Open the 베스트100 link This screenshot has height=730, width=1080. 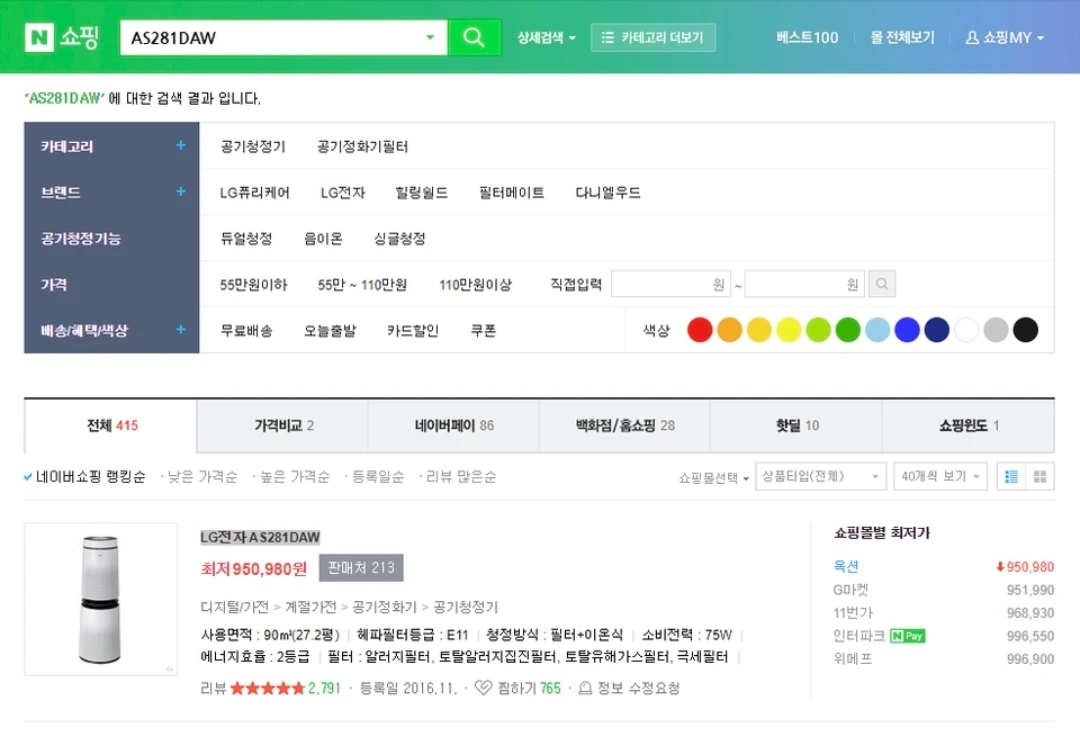(x=807, y=37)
